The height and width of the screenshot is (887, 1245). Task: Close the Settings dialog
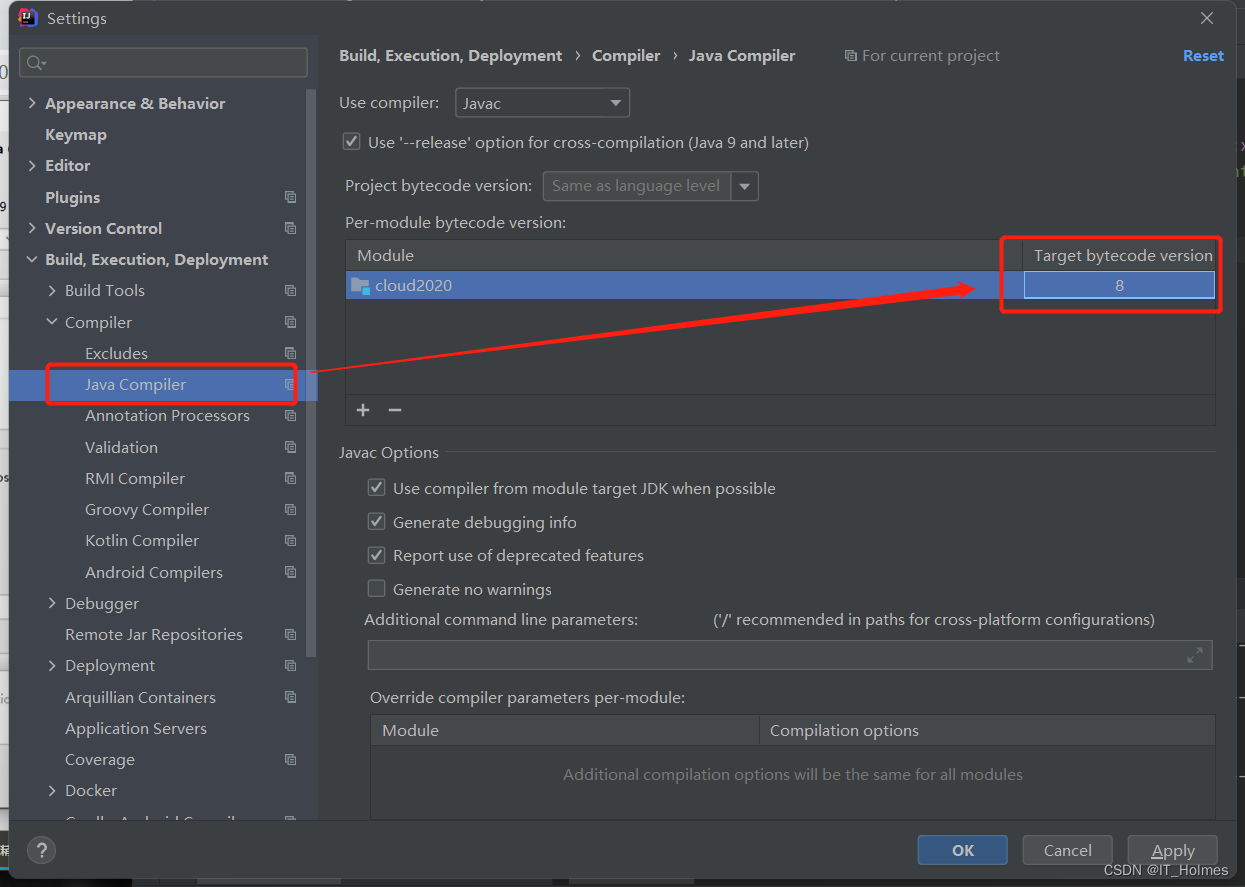(x=1207, y=18)
